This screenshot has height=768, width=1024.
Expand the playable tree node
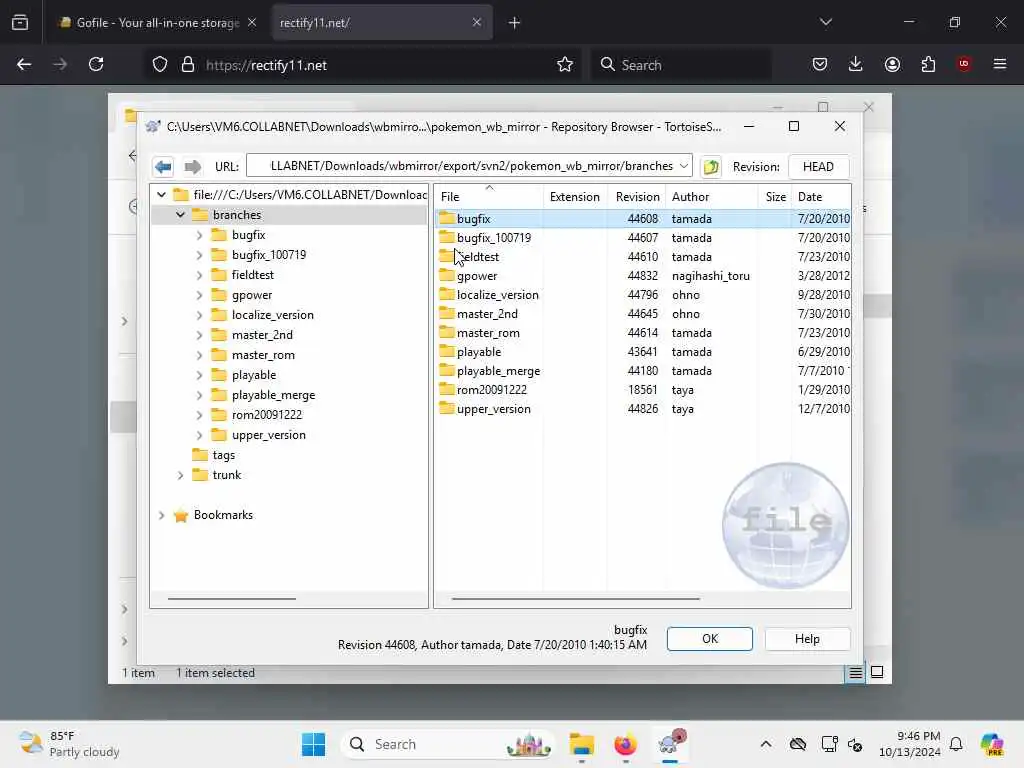click(199, 375)
